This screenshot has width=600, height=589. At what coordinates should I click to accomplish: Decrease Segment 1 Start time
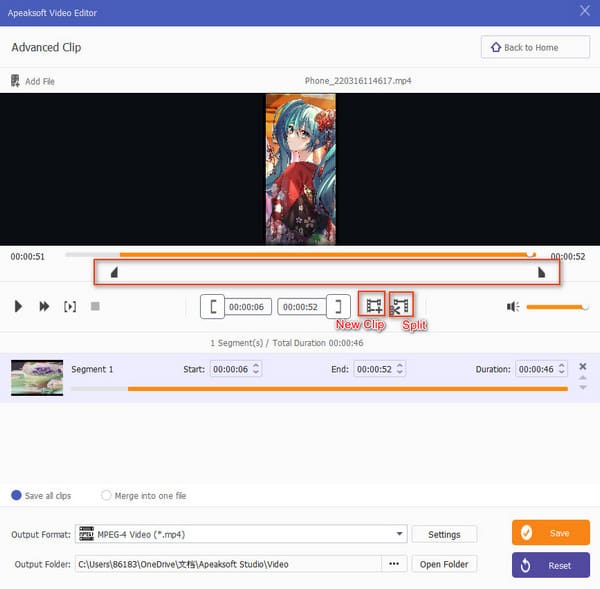256,373
